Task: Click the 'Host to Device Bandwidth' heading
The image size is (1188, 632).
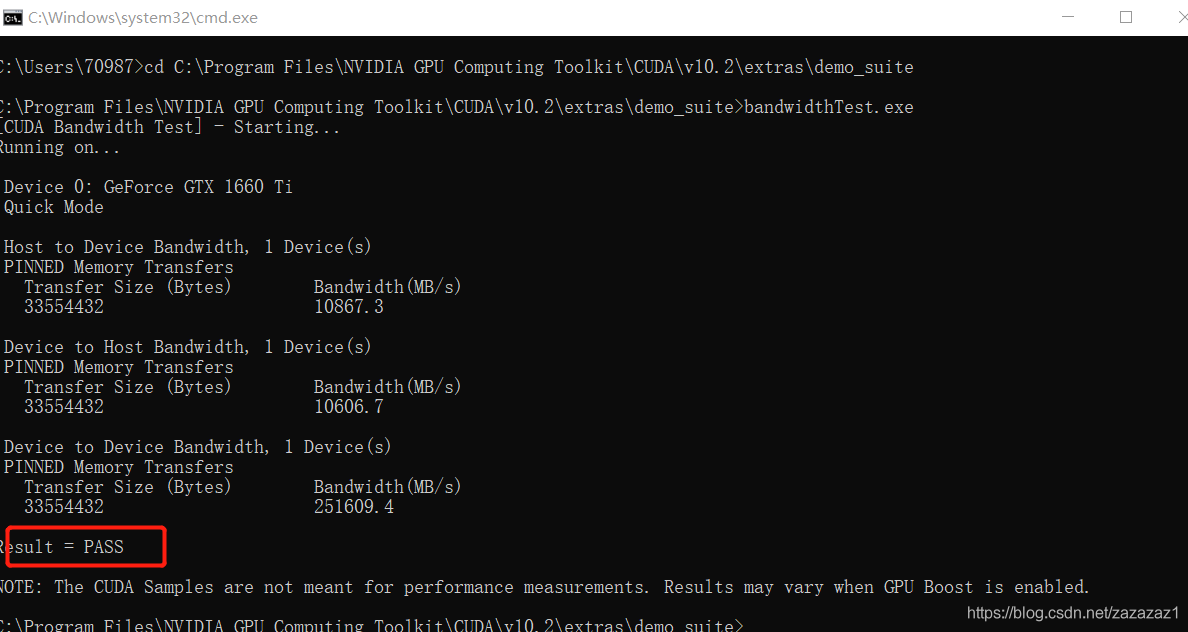Action: click(187, 247)
